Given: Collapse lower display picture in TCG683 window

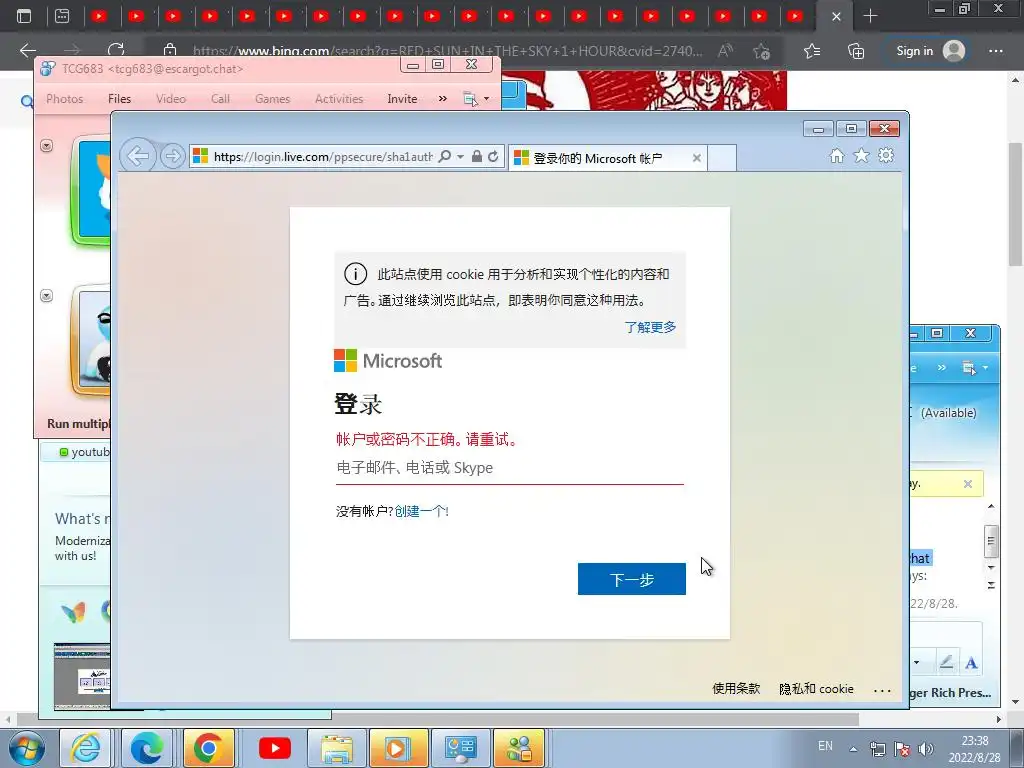Looking at the screenshot, I should point(46,295).
